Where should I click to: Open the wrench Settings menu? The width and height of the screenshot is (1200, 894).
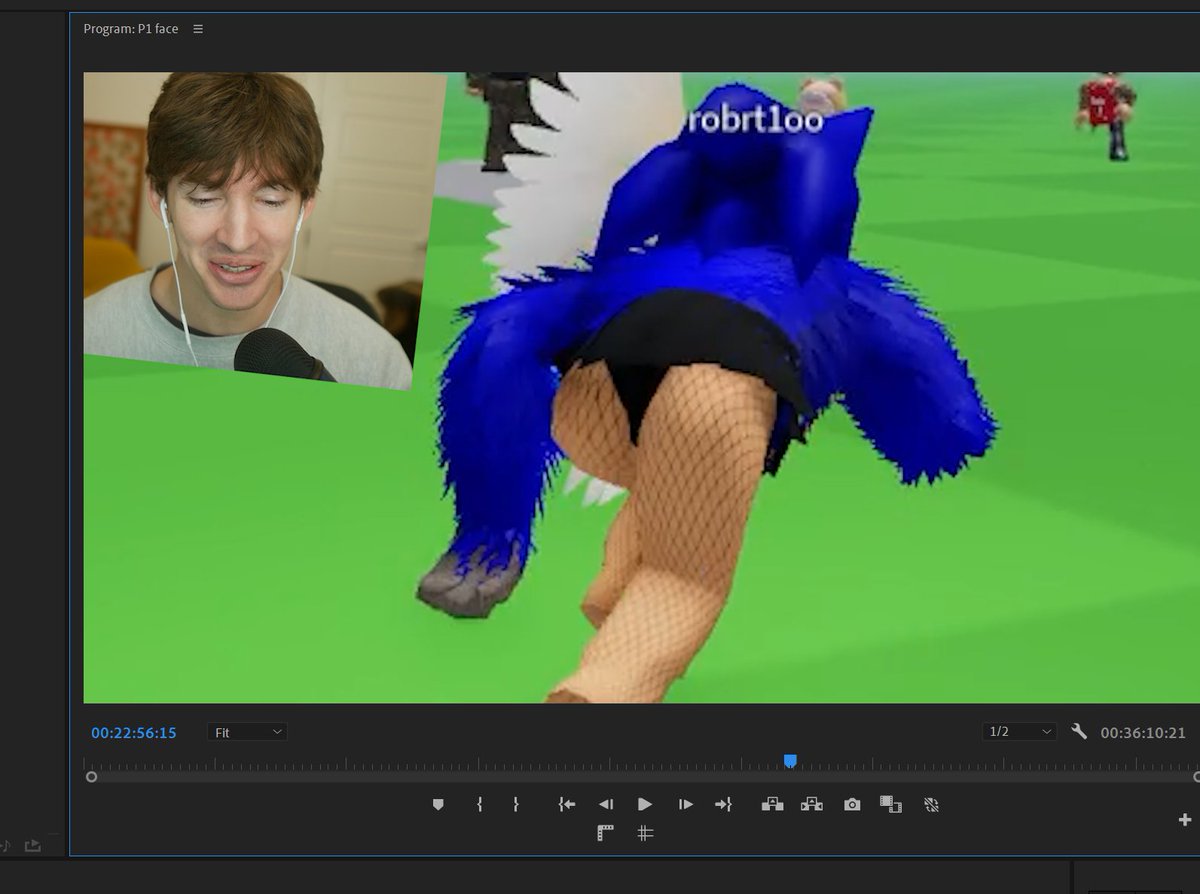pos(1079,732)
